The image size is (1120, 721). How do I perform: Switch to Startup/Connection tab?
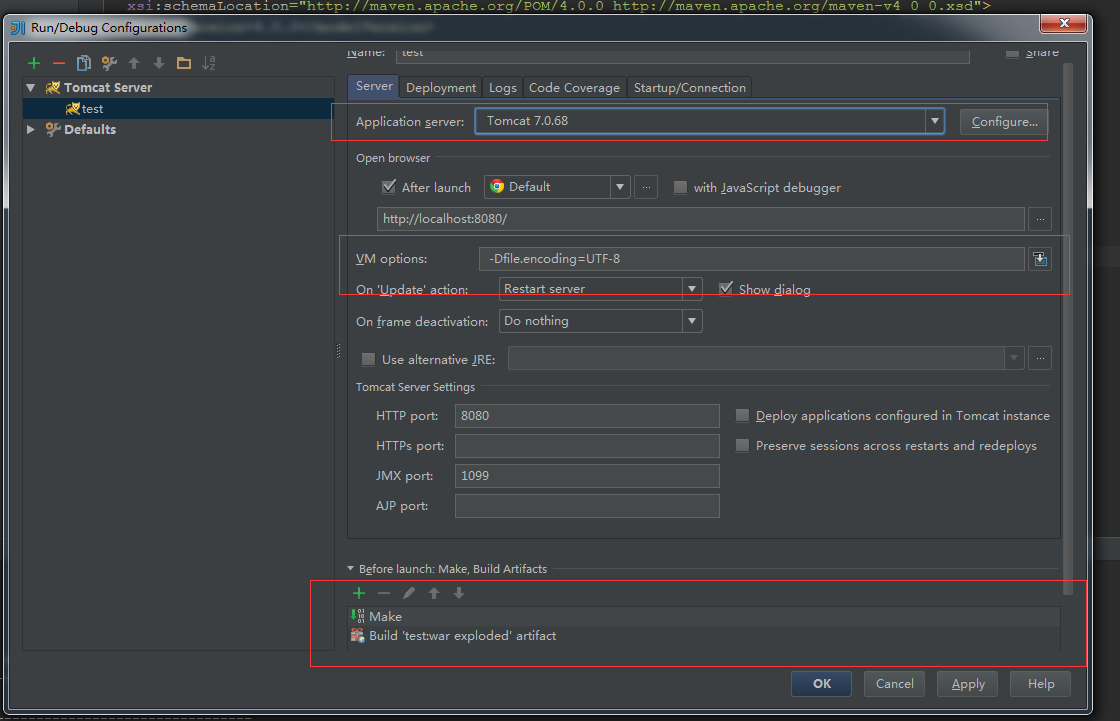690,87
